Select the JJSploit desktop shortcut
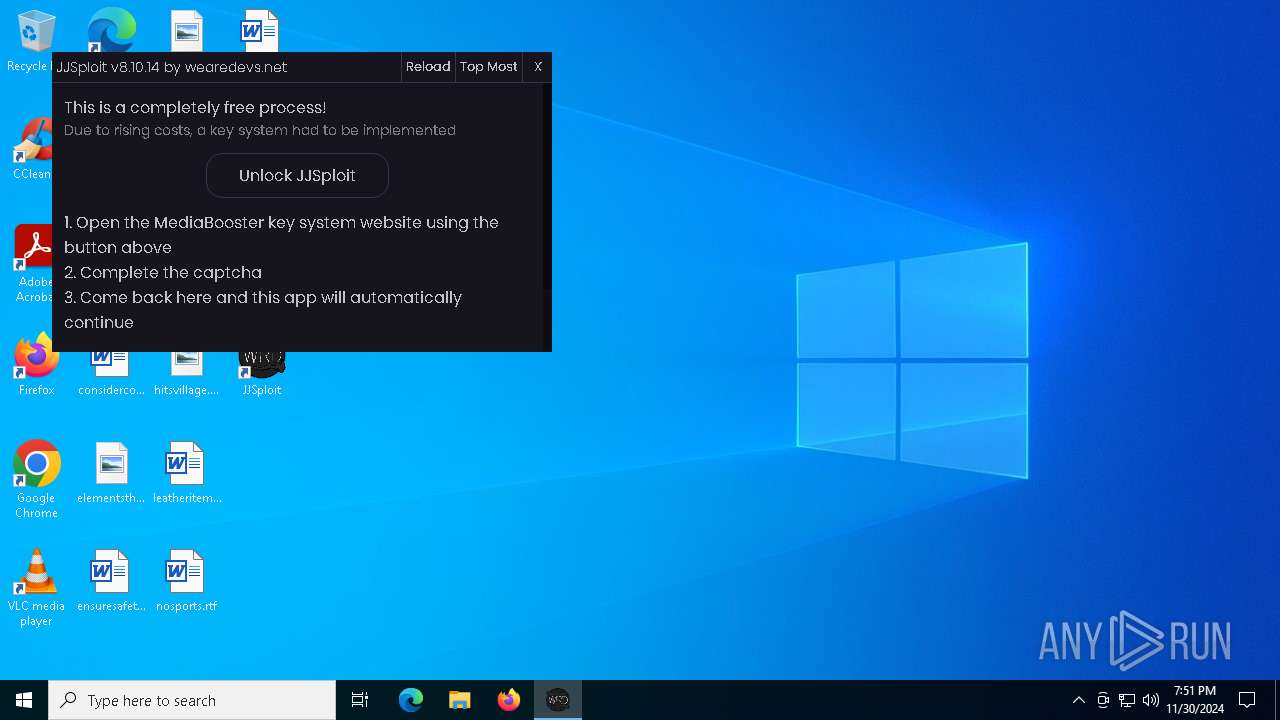Viewport: 1280px width, 720px height. [262, 372]
